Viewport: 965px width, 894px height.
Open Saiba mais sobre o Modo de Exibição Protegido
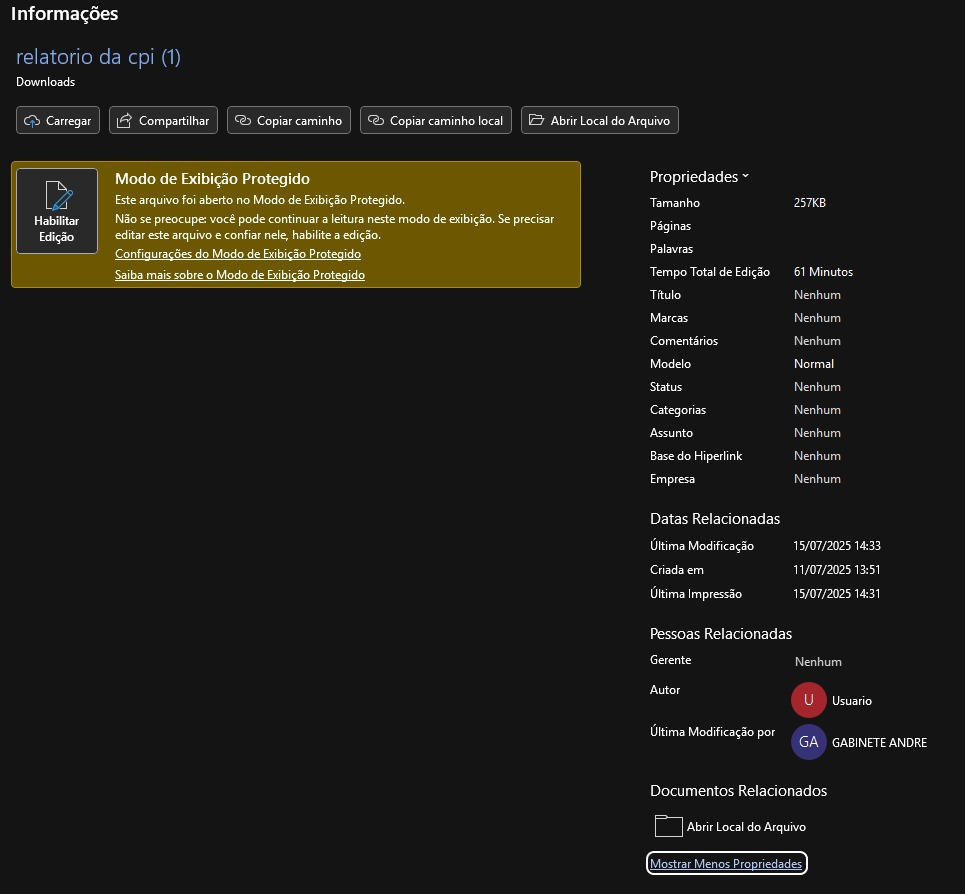[x=240, y=274]
